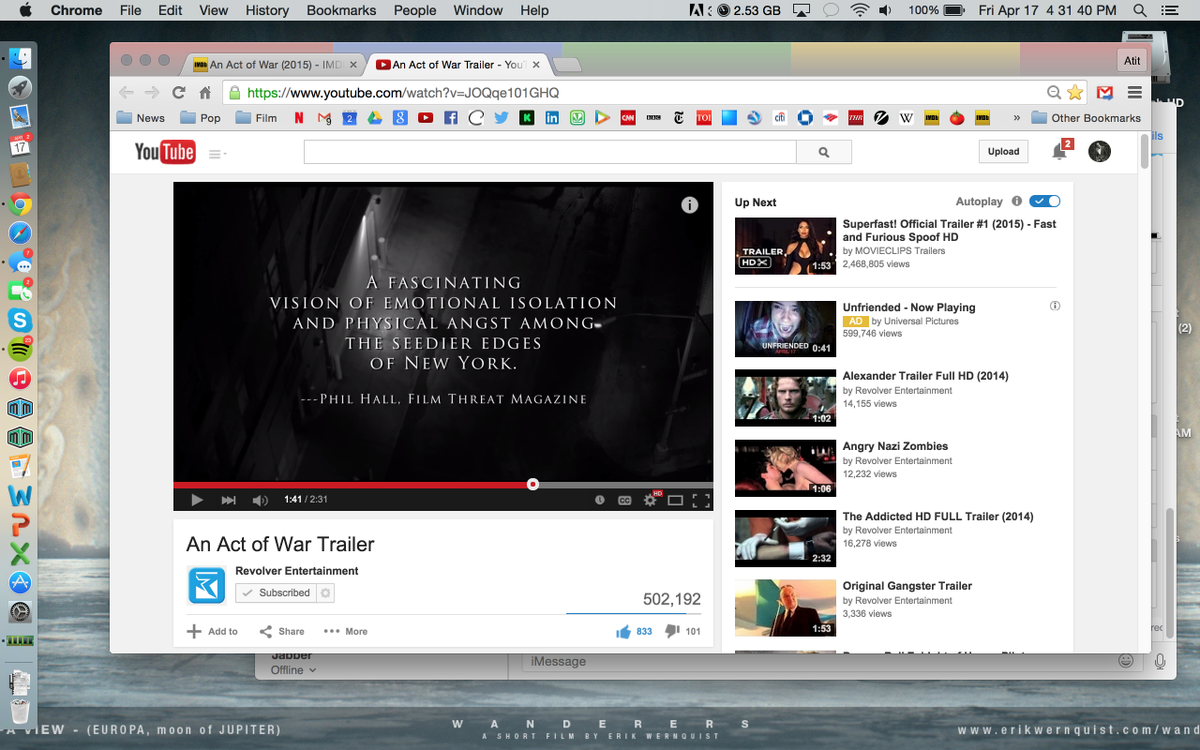Open the YouTube guide menu dropdown
This screenshot has width=1200, height=750.
217,153
